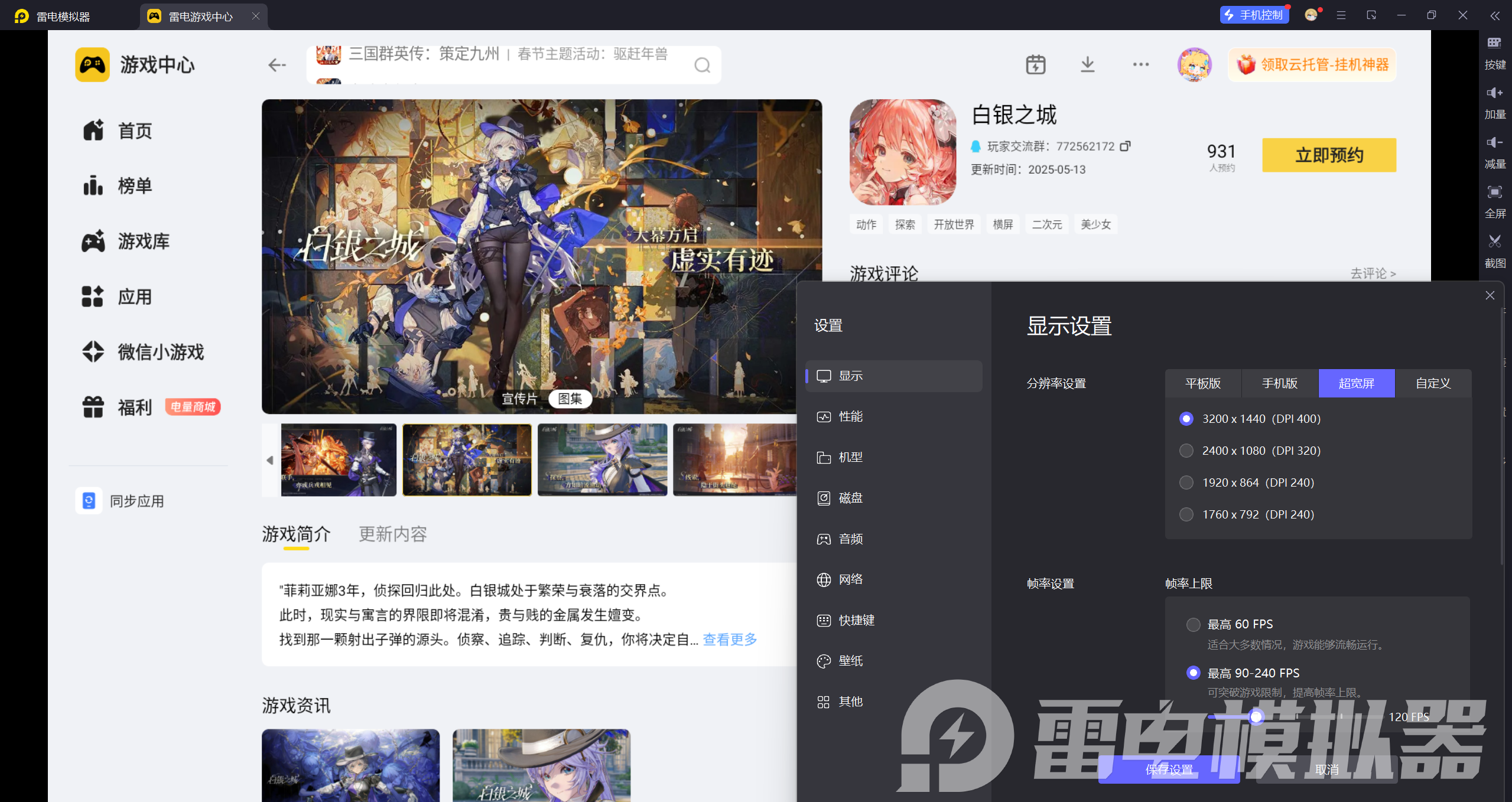This screenshot has width=1512, height=802.
Task: Select 2400 x 1080 (DPI 320) radio
Action: pos(1186,451)
